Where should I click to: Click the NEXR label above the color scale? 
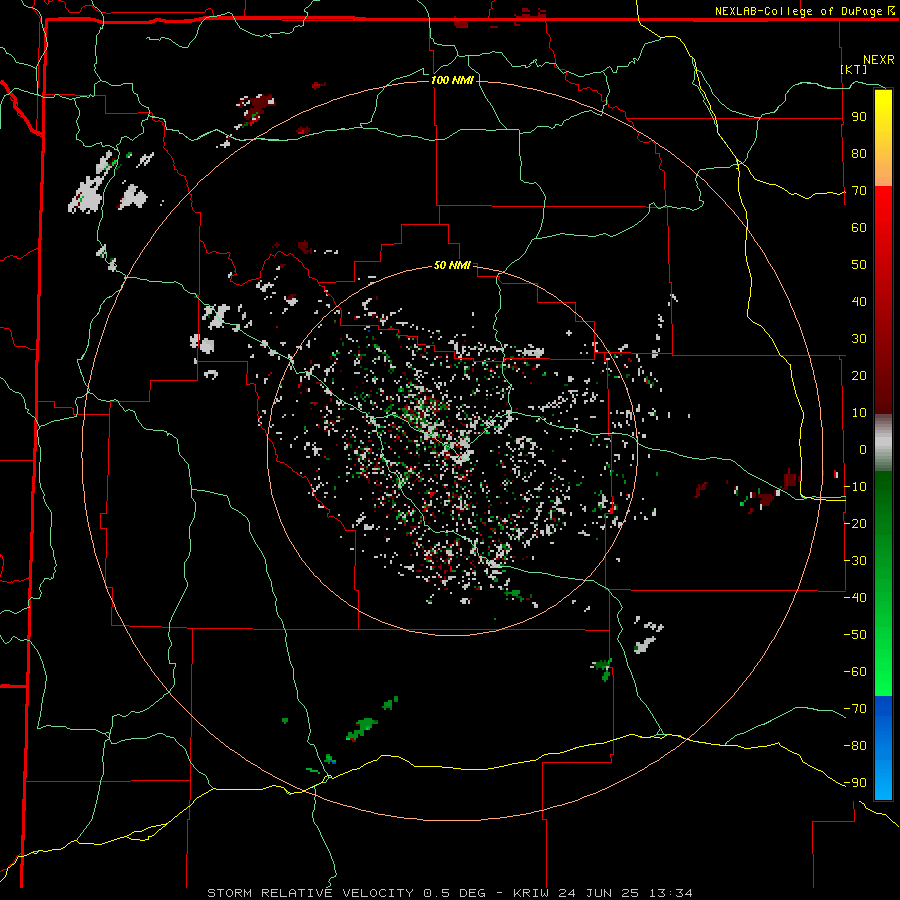[x=878, y=60]
